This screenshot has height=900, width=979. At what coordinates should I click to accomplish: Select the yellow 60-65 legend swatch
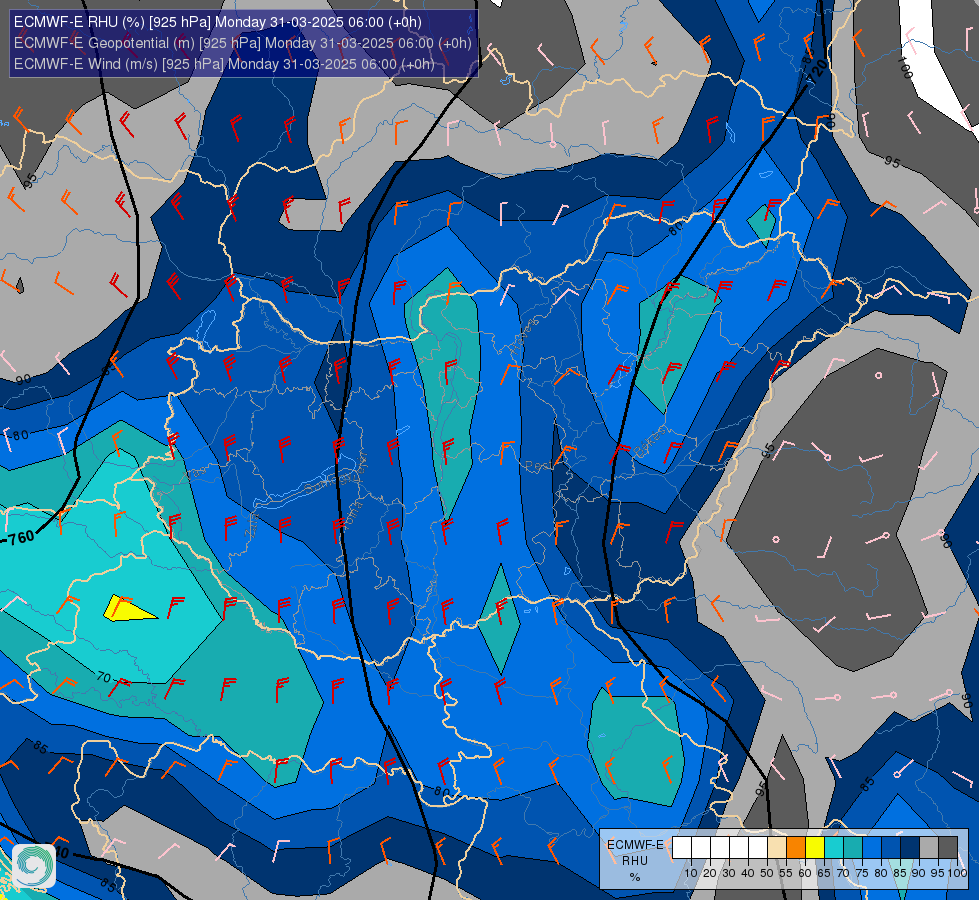click(x=815, y=847)
